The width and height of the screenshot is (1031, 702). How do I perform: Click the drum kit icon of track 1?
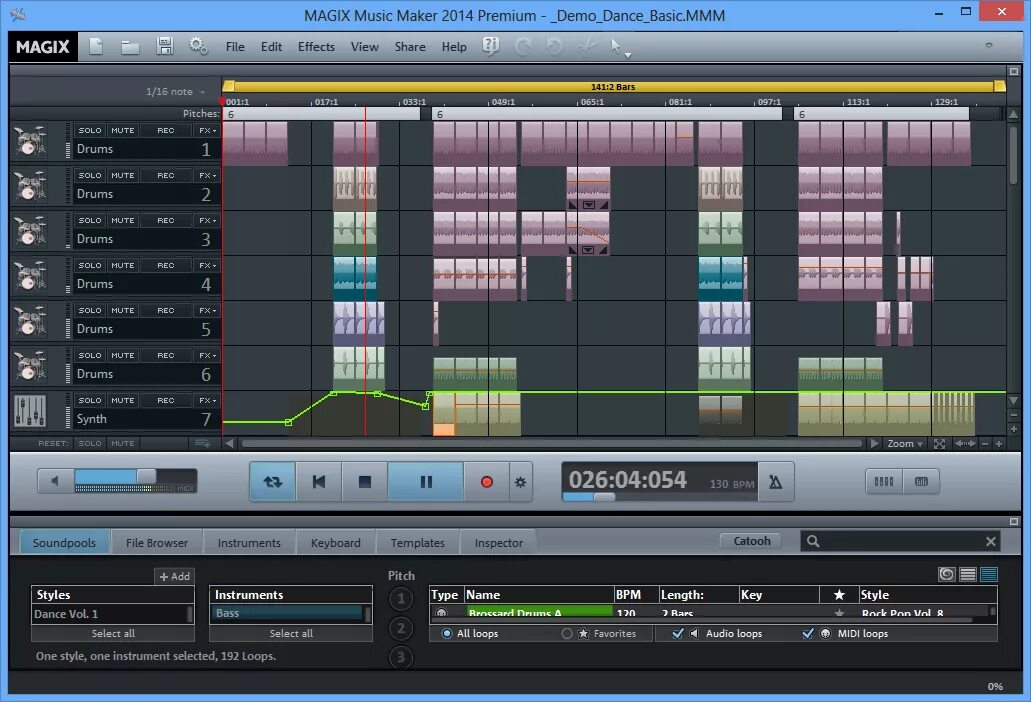point(30,141)
